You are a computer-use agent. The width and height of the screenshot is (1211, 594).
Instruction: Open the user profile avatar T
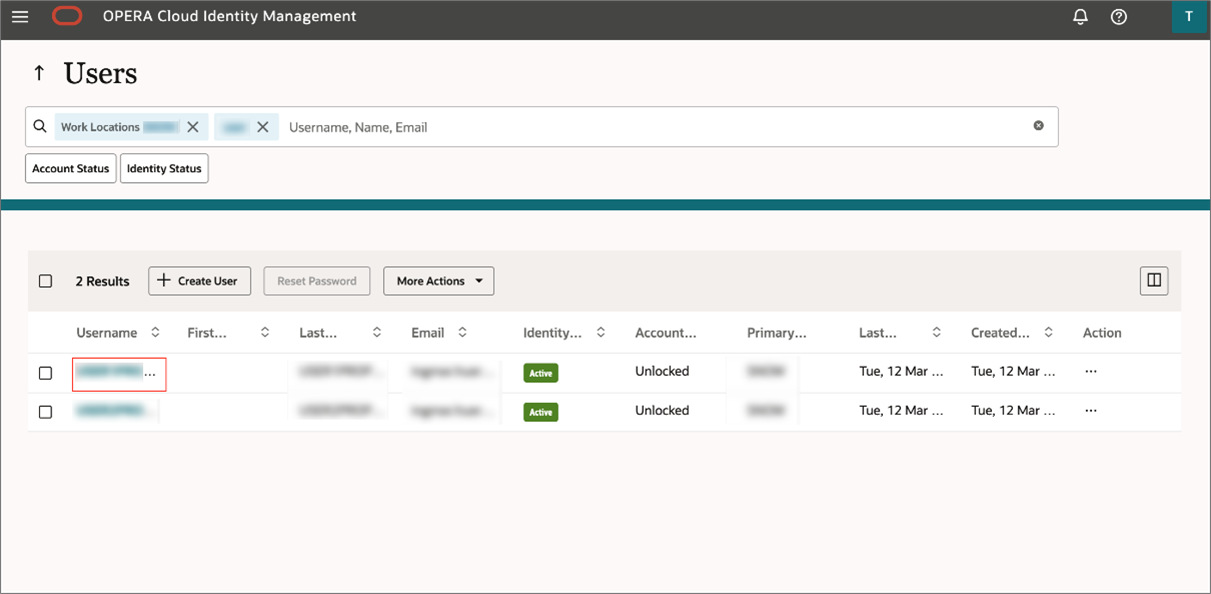(1188, 17)
